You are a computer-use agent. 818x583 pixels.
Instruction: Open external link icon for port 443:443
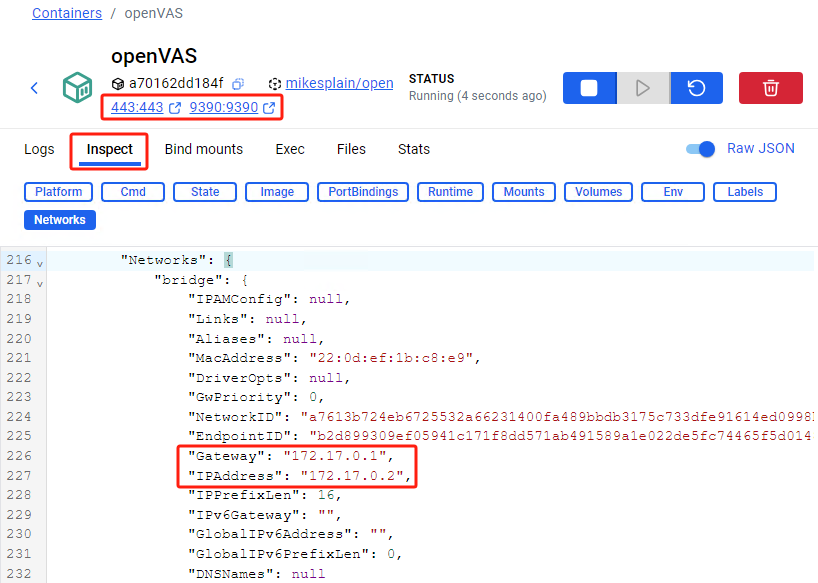[x=175, y=107]
